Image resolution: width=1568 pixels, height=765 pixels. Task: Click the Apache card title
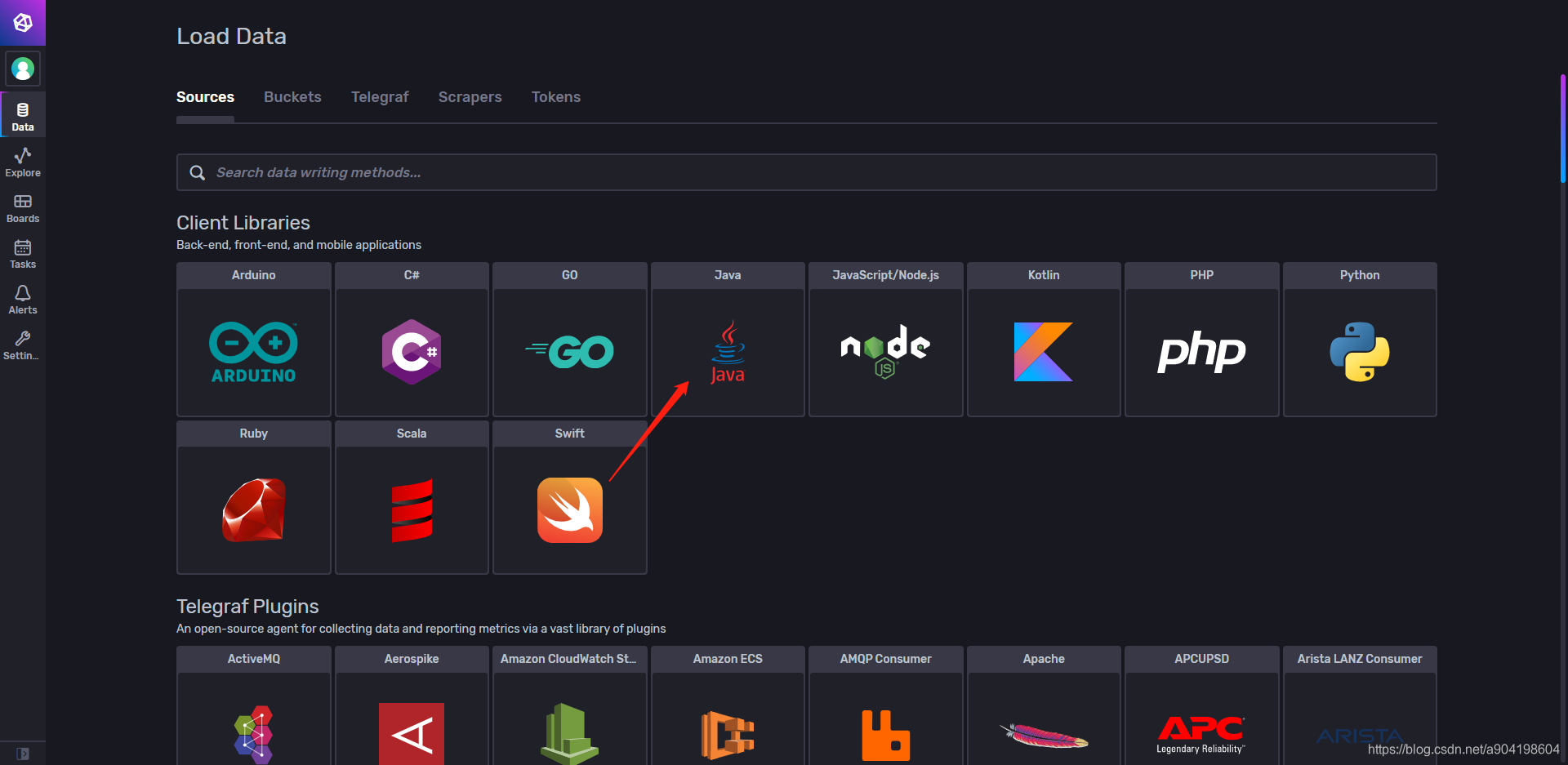click(x=1044, y=659)
